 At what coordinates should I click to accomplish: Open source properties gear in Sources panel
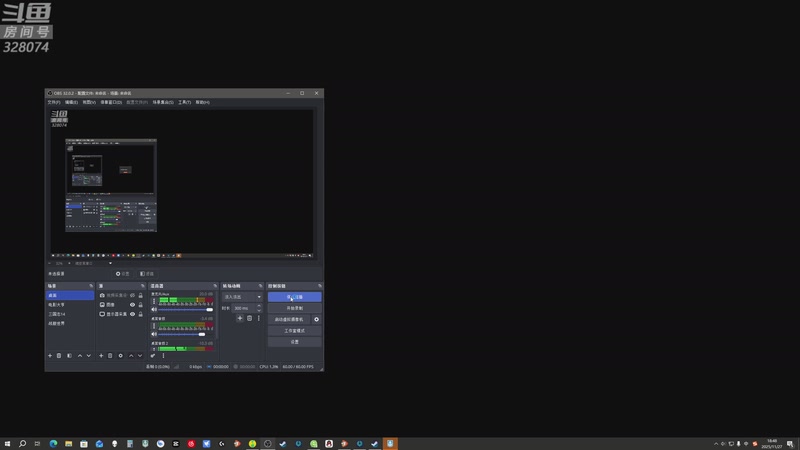coord(120,356)
